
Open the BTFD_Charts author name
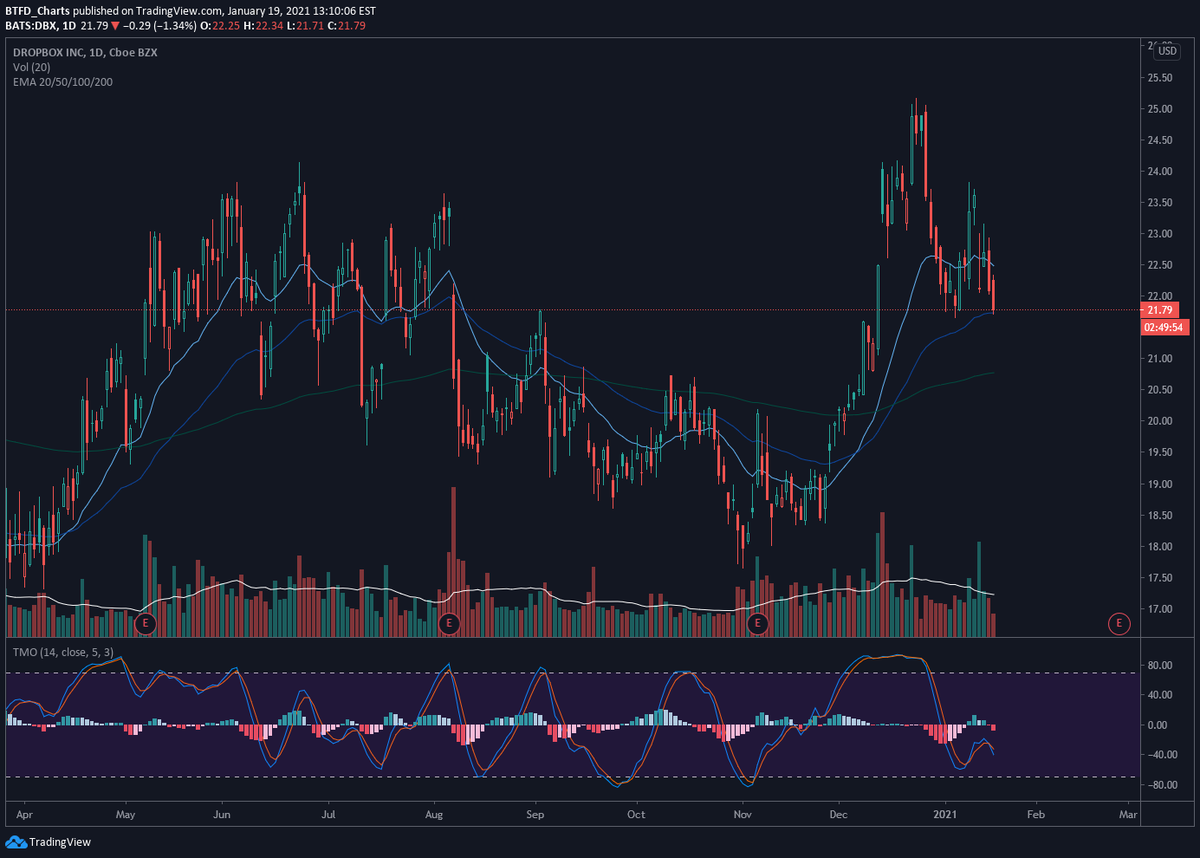pyautogui.click(x=35, y=11)
